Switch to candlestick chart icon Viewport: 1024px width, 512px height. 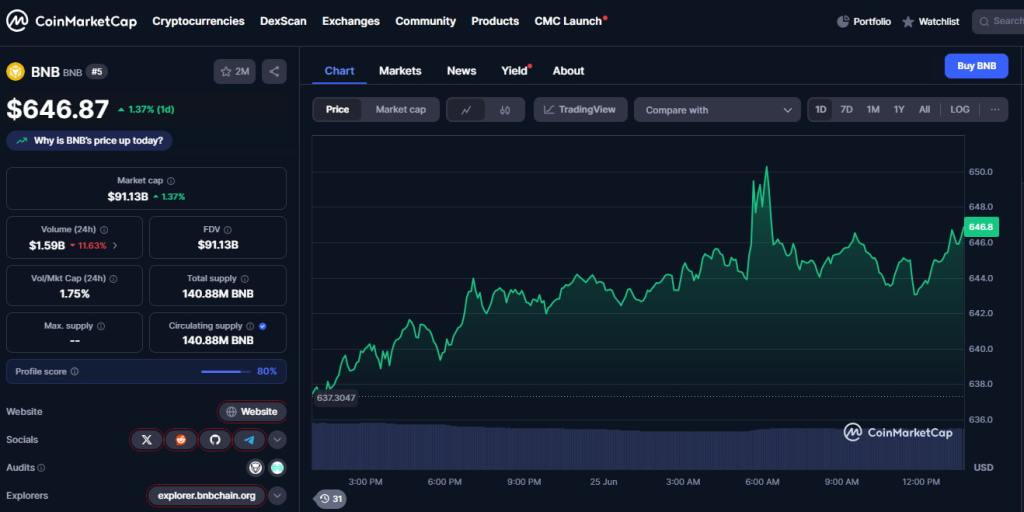[x=505, y=110]
